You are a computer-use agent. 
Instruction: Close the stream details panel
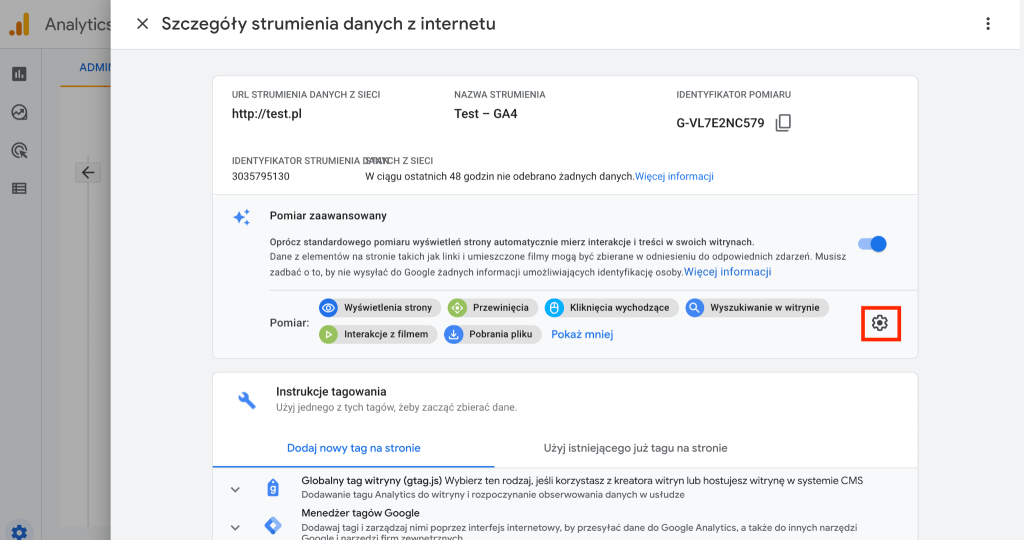point(142,24)
